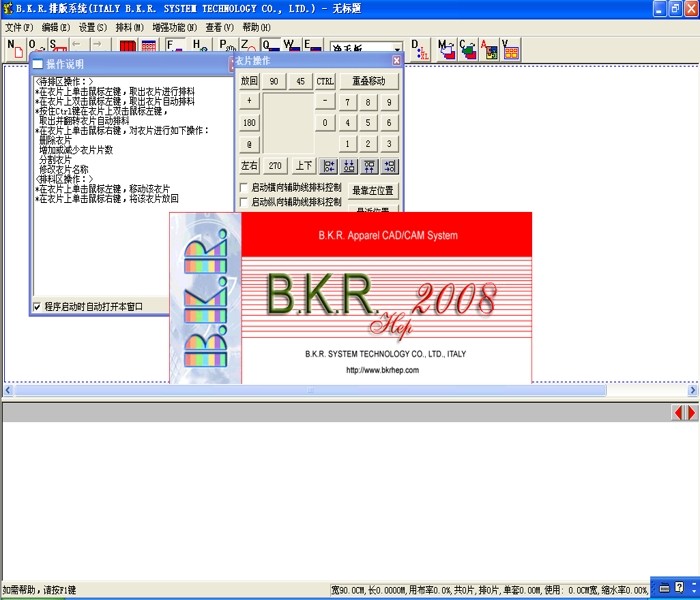Click the 左右 flip button
700x600 pixels.
(249, 166)
